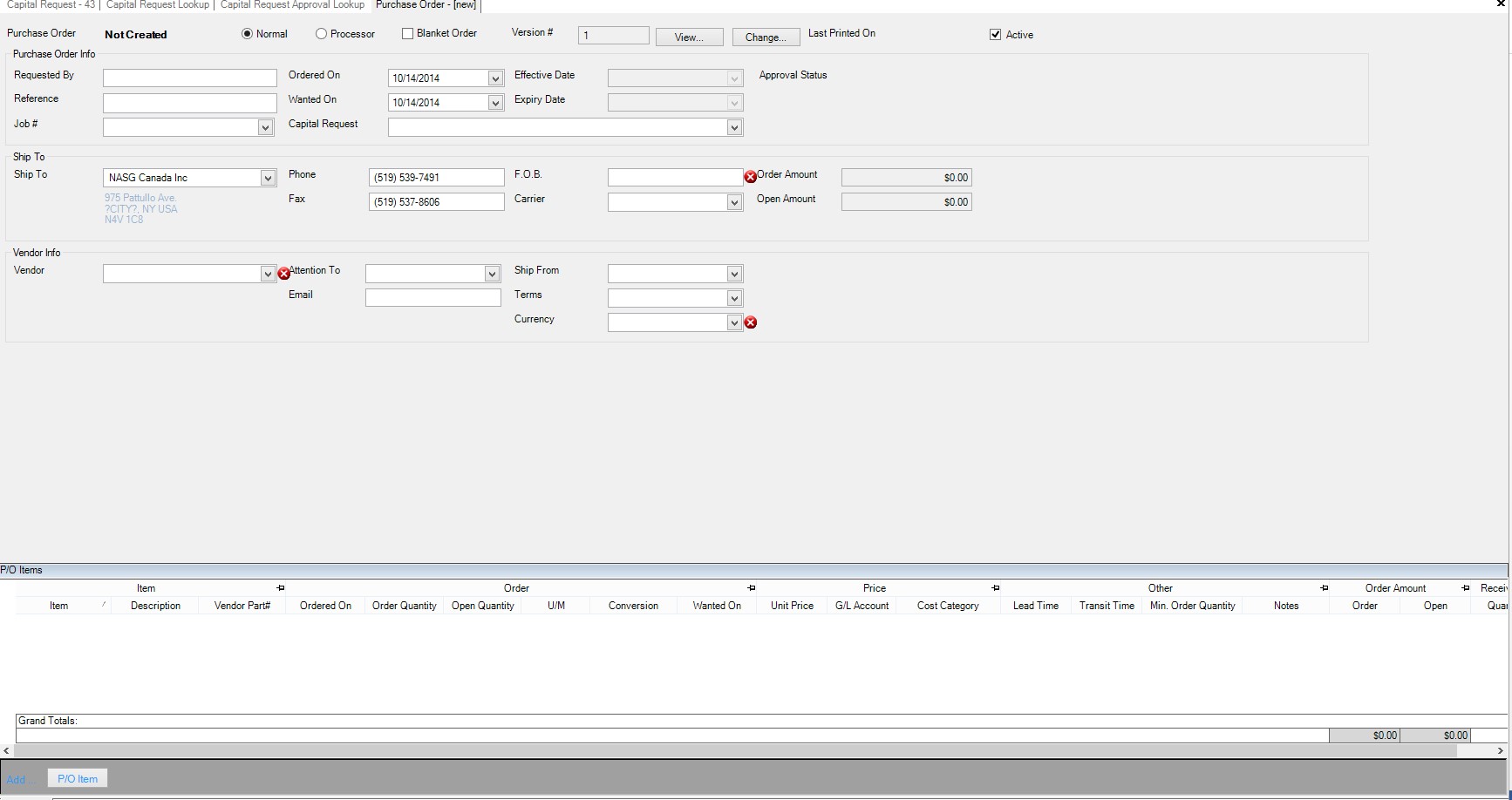
Task: Click the pin icon next to the Order group header
Action: (751, 588)
